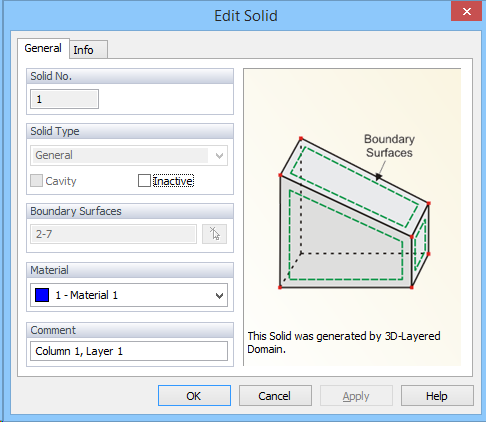Toggle the Cavity checkbox
The height and width of the screenshot is (422, 486).
coord(36,181)
